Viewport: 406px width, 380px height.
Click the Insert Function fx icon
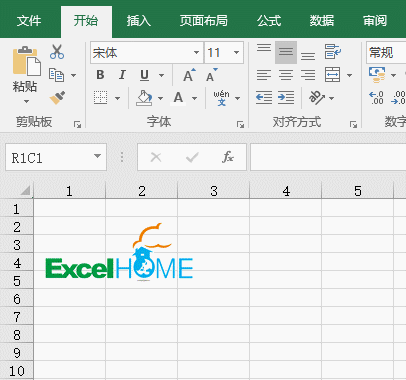[x=228, y=157]
